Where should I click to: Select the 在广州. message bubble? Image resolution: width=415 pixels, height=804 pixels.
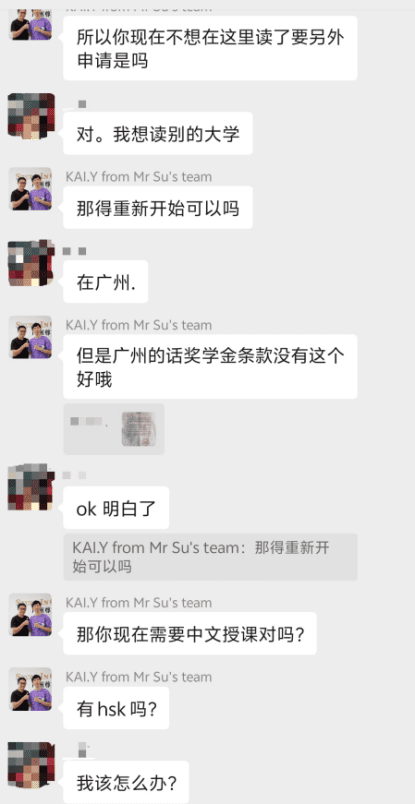tap(106, 282)
